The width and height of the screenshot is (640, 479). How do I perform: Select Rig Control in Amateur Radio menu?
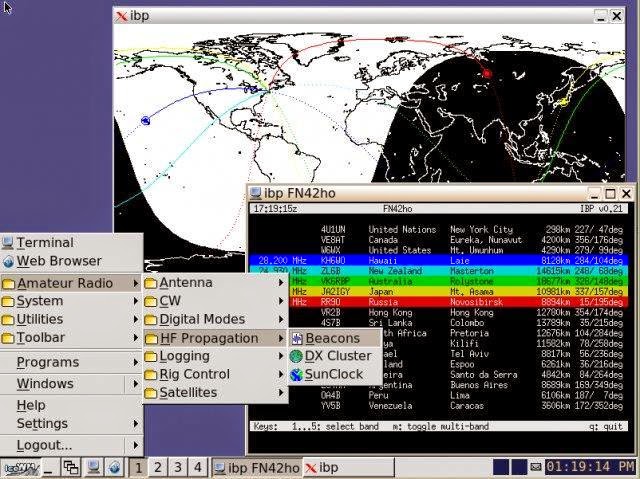point(215,374)
